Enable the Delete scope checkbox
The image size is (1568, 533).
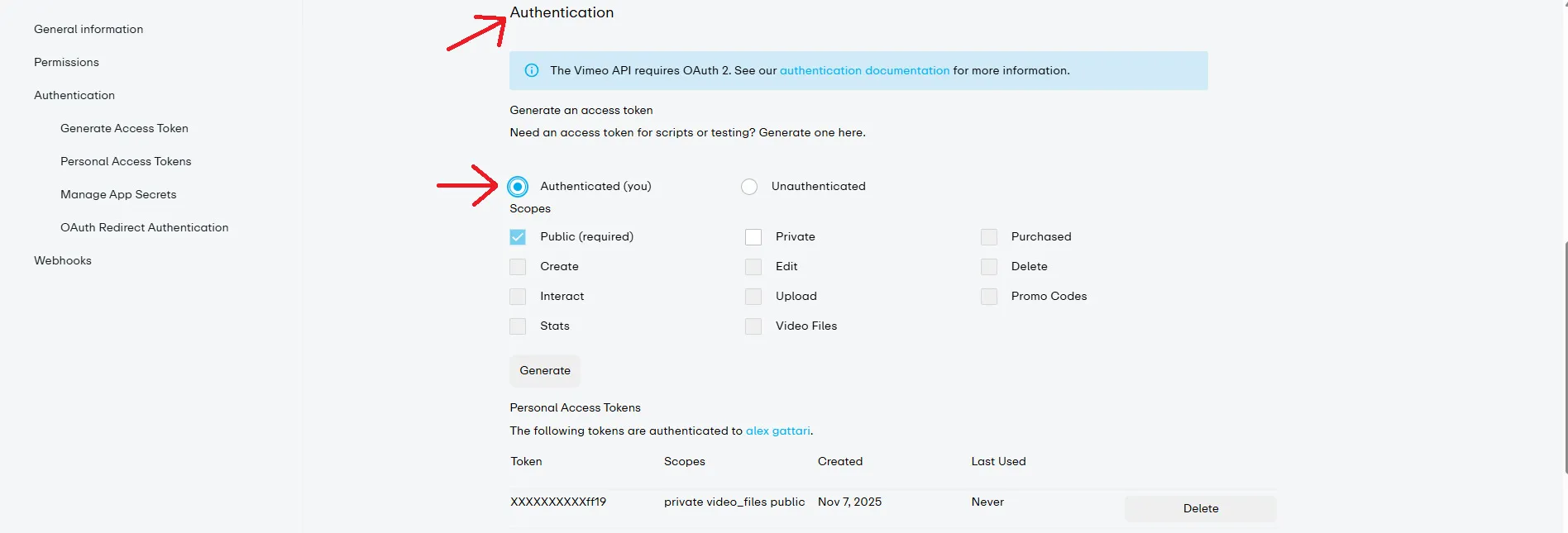(x=989, y=267)
